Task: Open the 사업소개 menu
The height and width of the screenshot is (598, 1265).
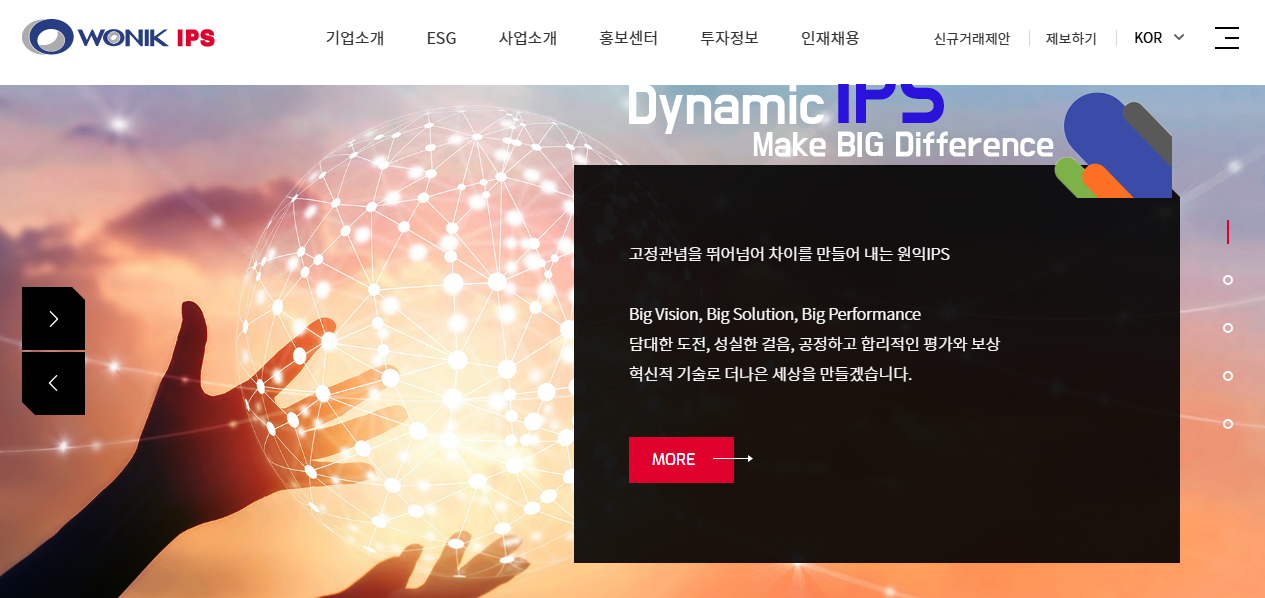Action: [x=528, y=38]
